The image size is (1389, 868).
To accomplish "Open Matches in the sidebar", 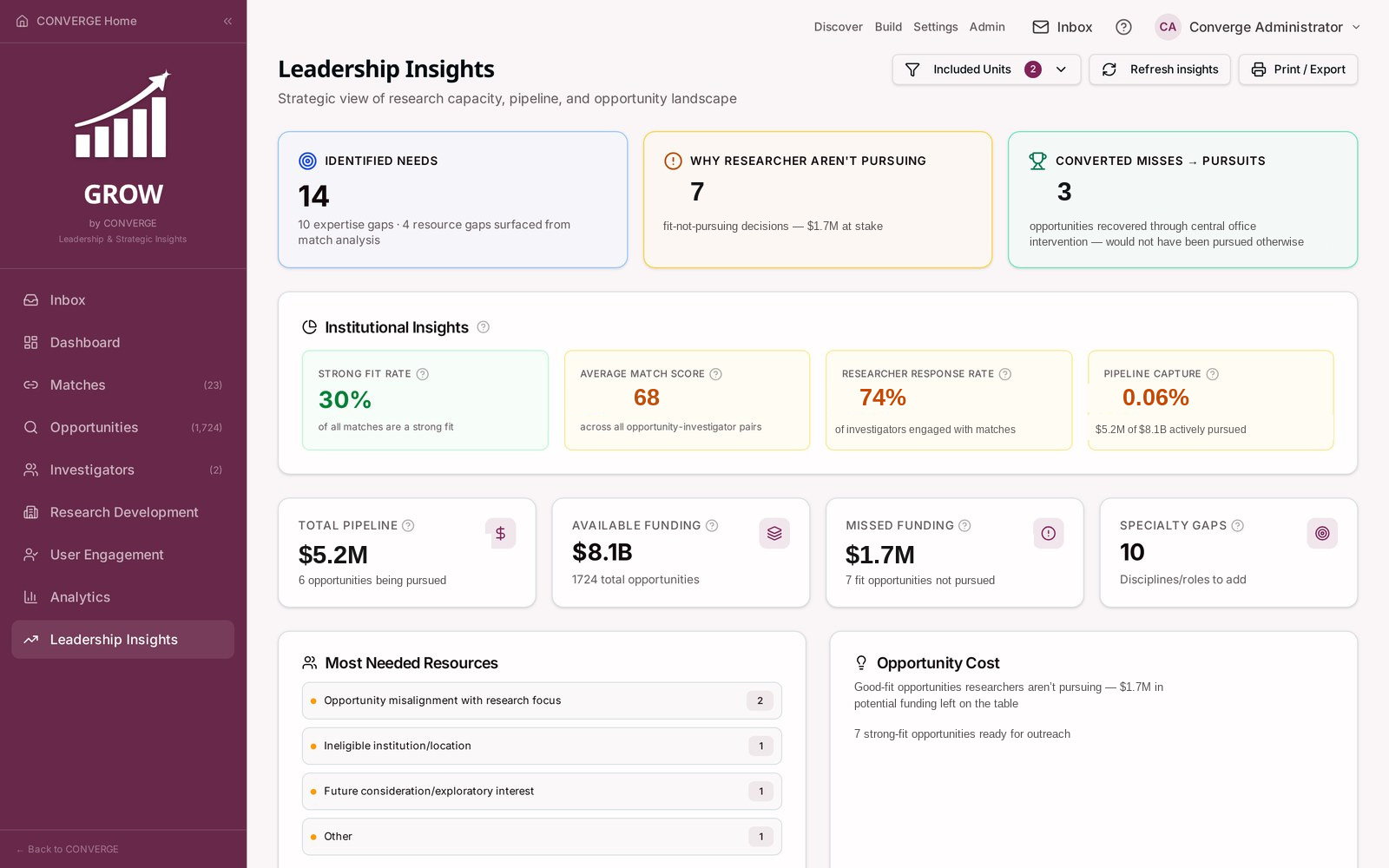I will (x=123, y=385).
